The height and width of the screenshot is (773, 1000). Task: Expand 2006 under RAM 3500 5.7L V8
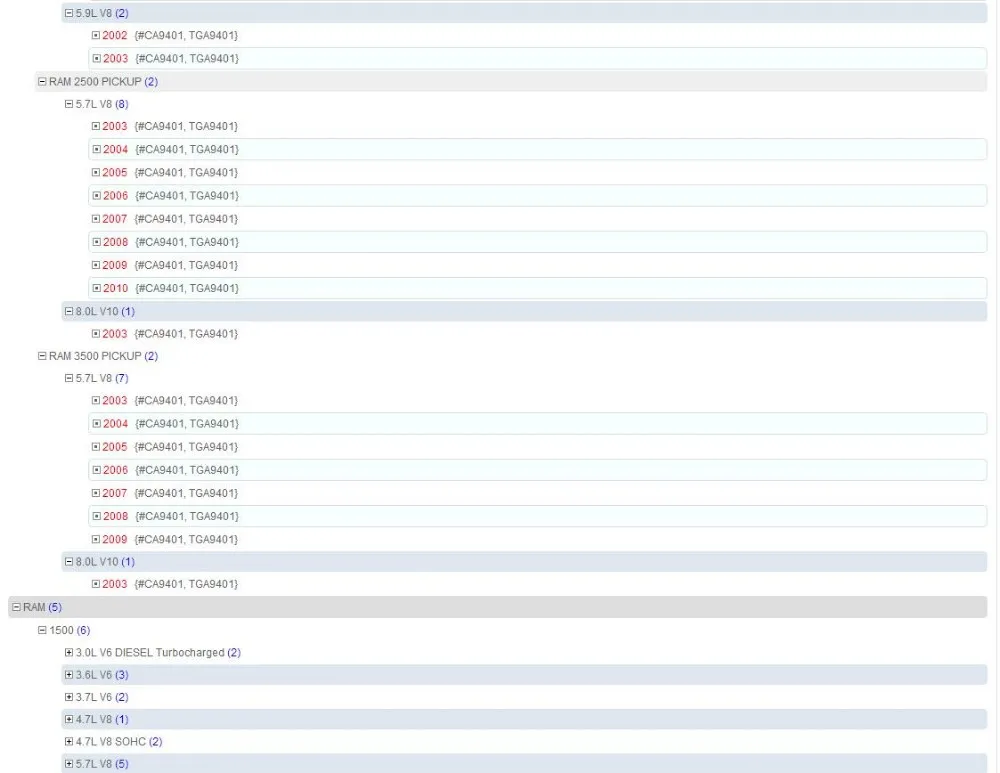pyautogui.click(x=96, y=470)
